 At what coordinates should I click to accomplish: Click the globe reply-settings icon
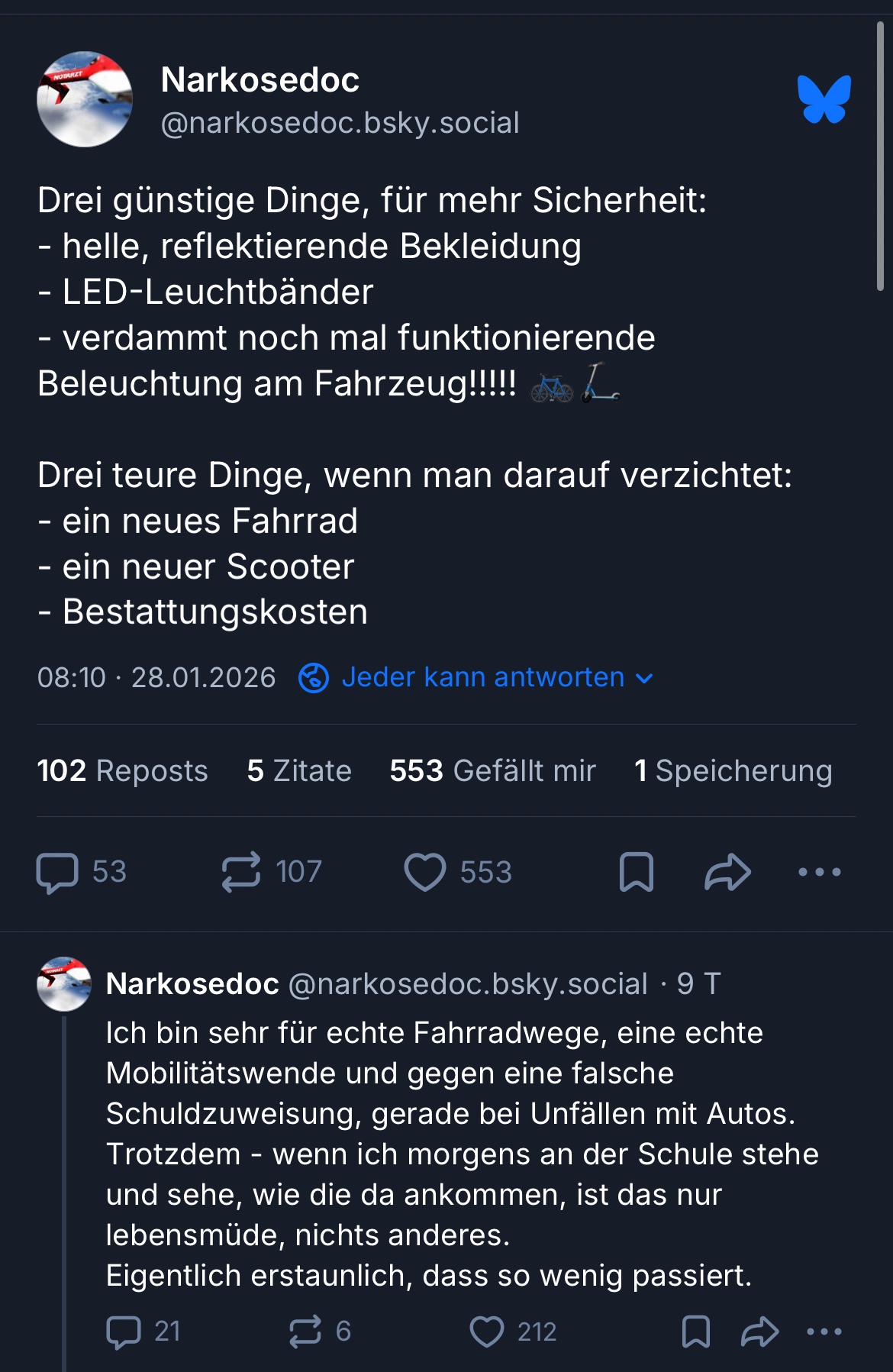coord(313,678)
